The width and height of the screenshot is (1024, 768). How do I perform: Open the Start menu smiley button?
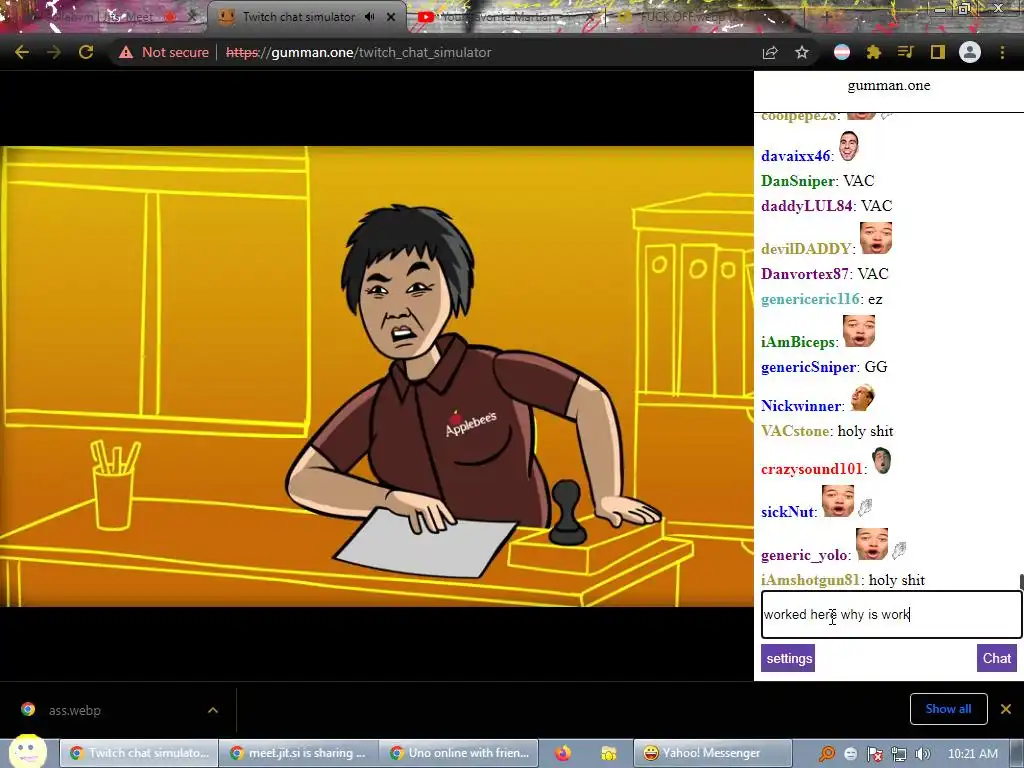(27, 751)
